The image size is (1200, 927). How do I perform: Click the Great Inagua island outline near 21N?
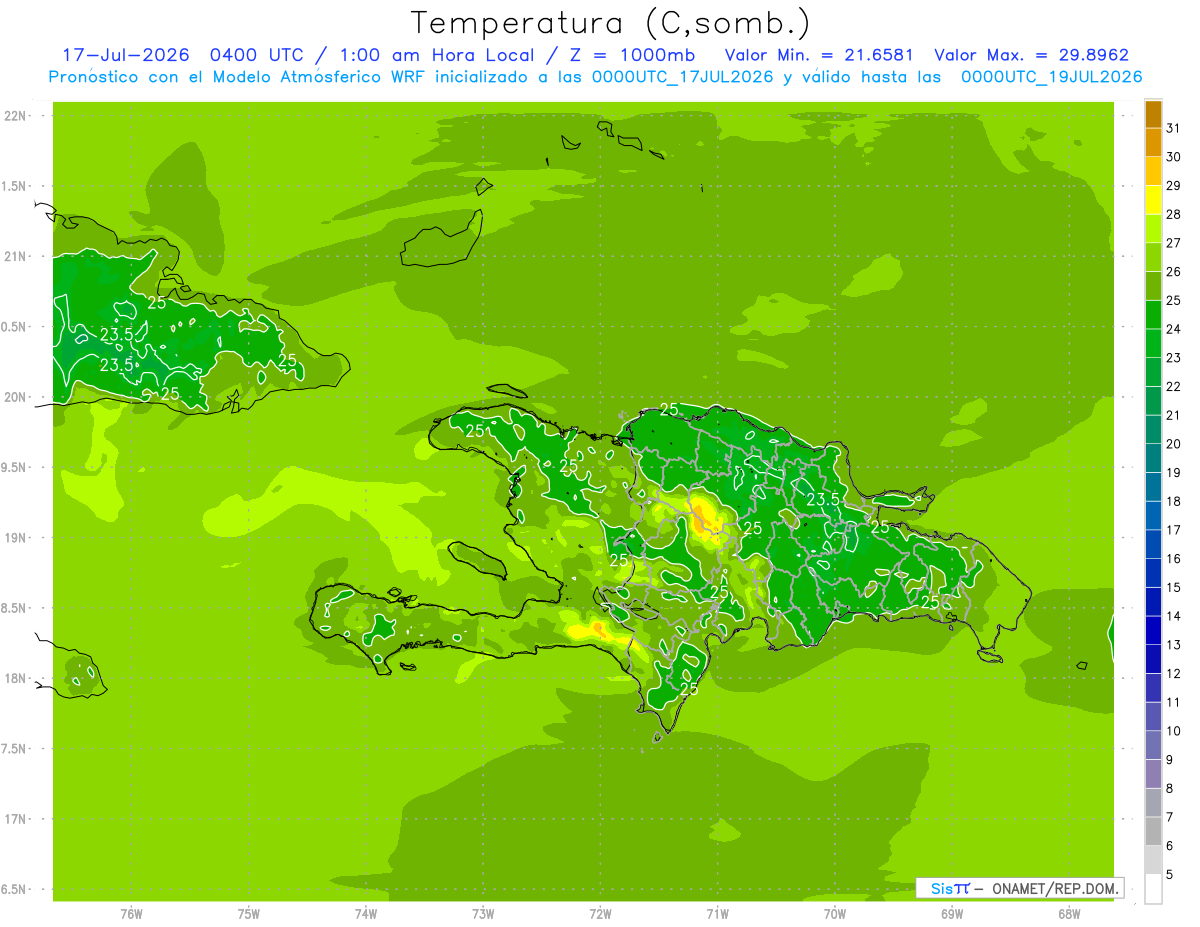pyautogui.click(x=442, y=240)
